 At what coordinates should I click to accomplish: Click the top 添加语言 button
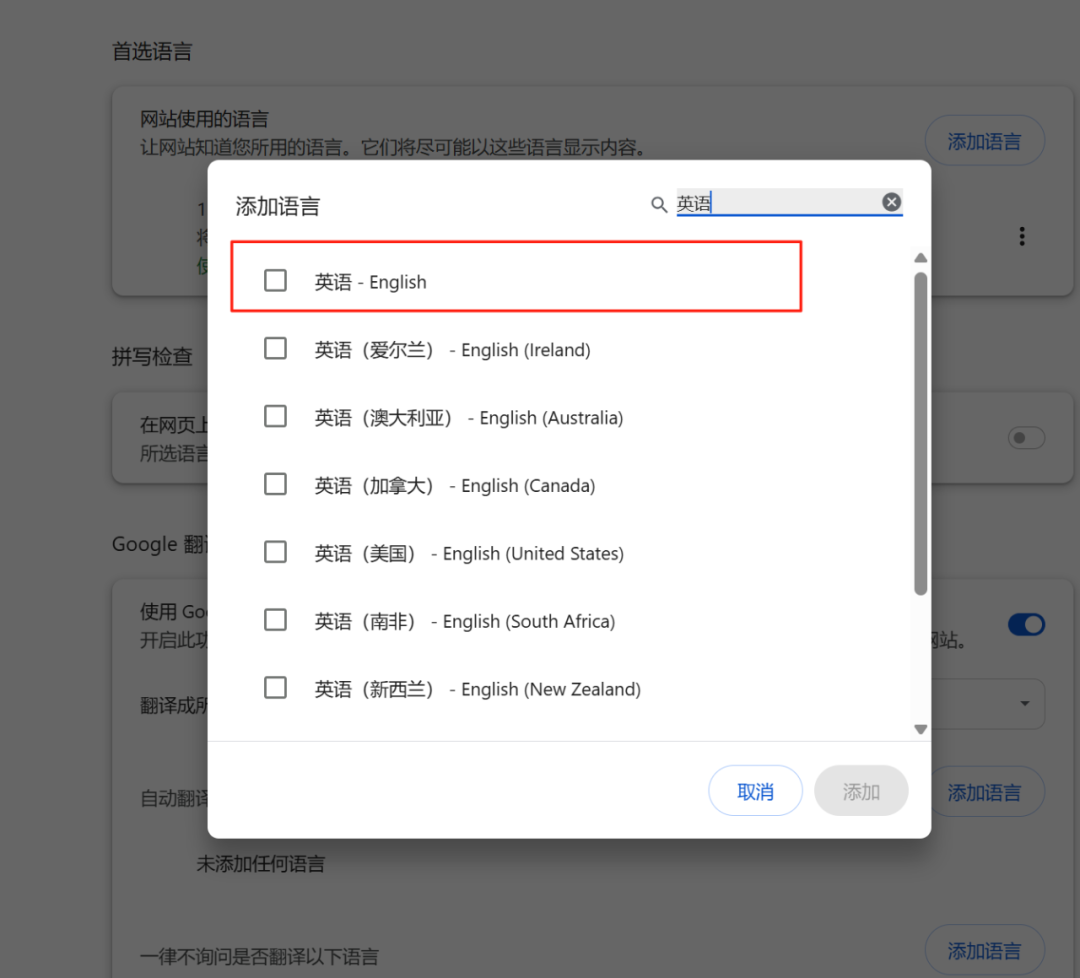point(984,140)
